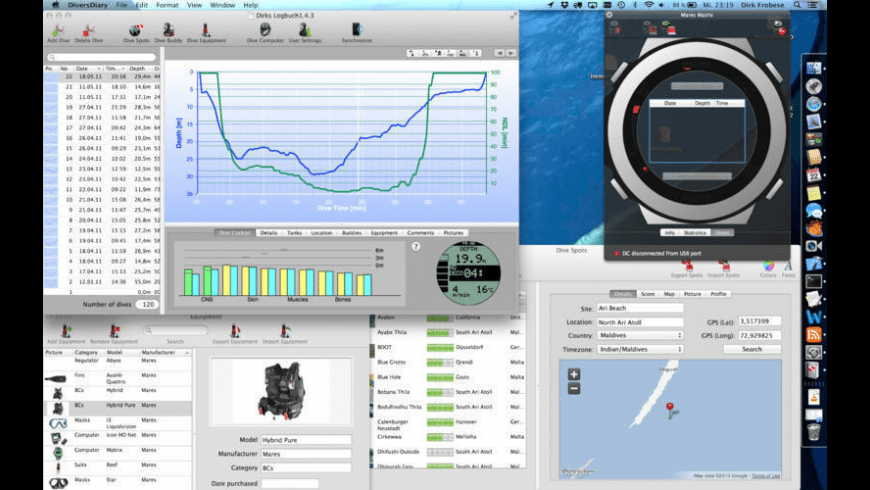Click the Synchronize toolbar icon
870x490 pixels.
tap(357, 30)
